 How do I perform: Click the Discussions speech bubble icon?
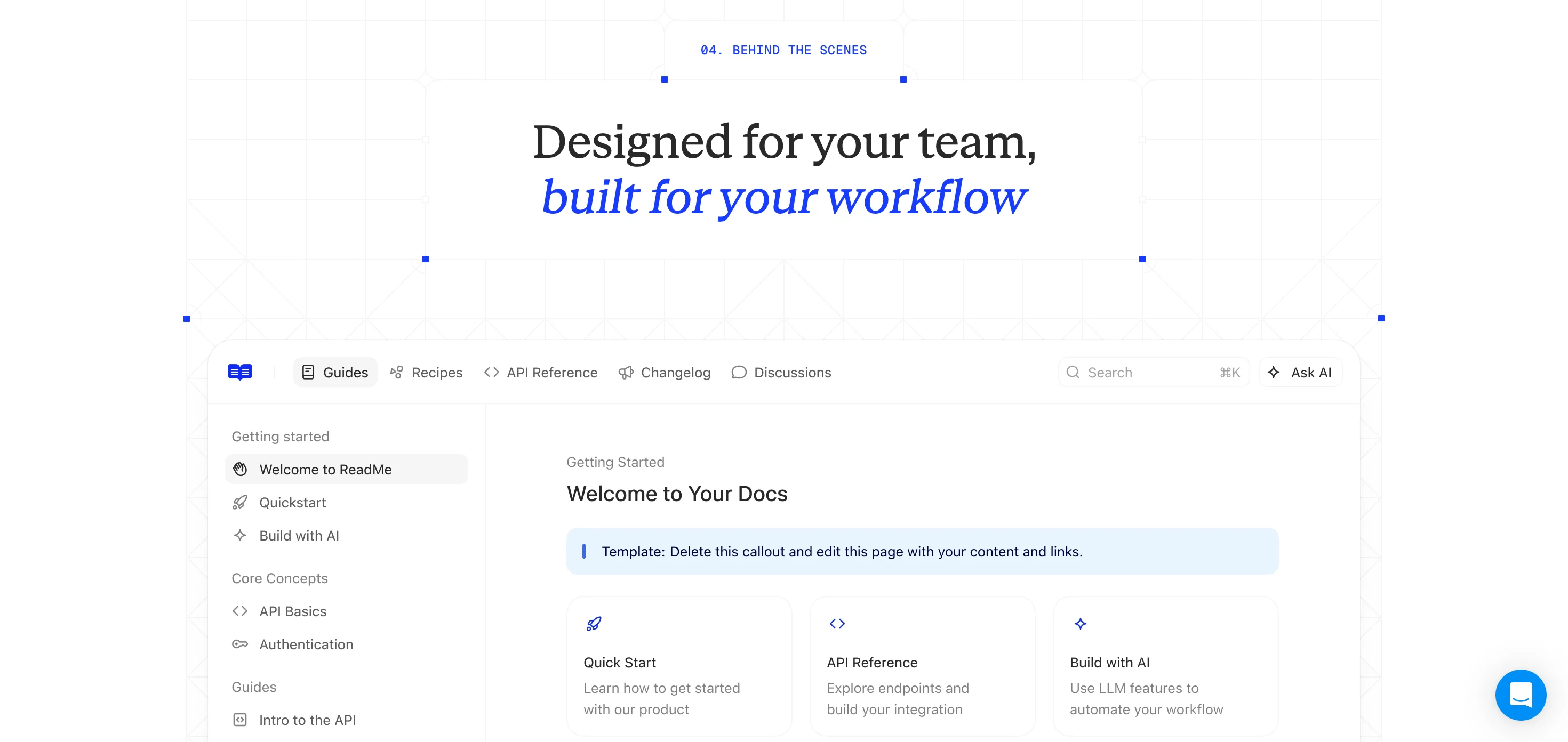[x=739, y=372]
